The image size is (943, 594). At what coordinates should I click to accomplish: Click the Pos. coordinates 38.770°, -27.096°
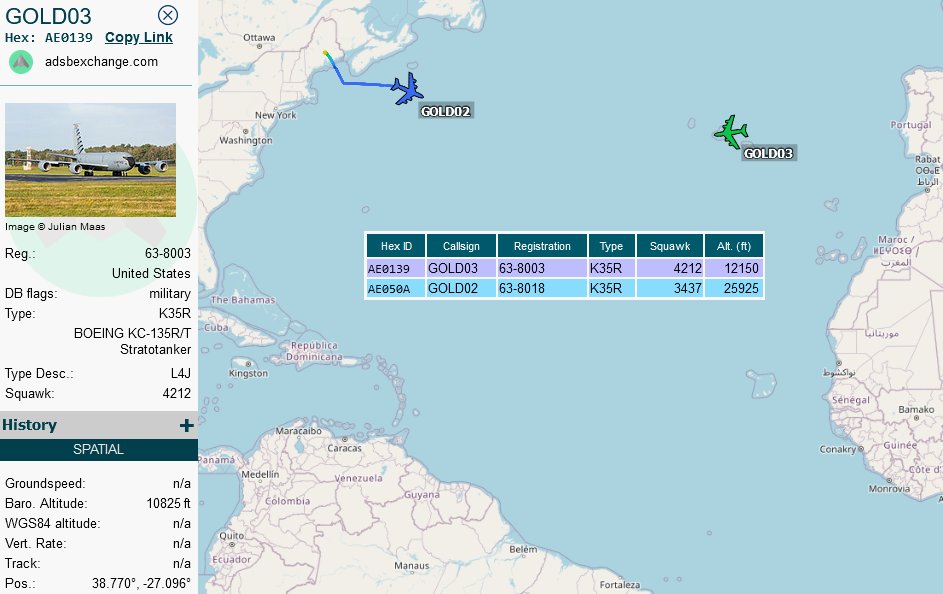[x=141, y=583]
